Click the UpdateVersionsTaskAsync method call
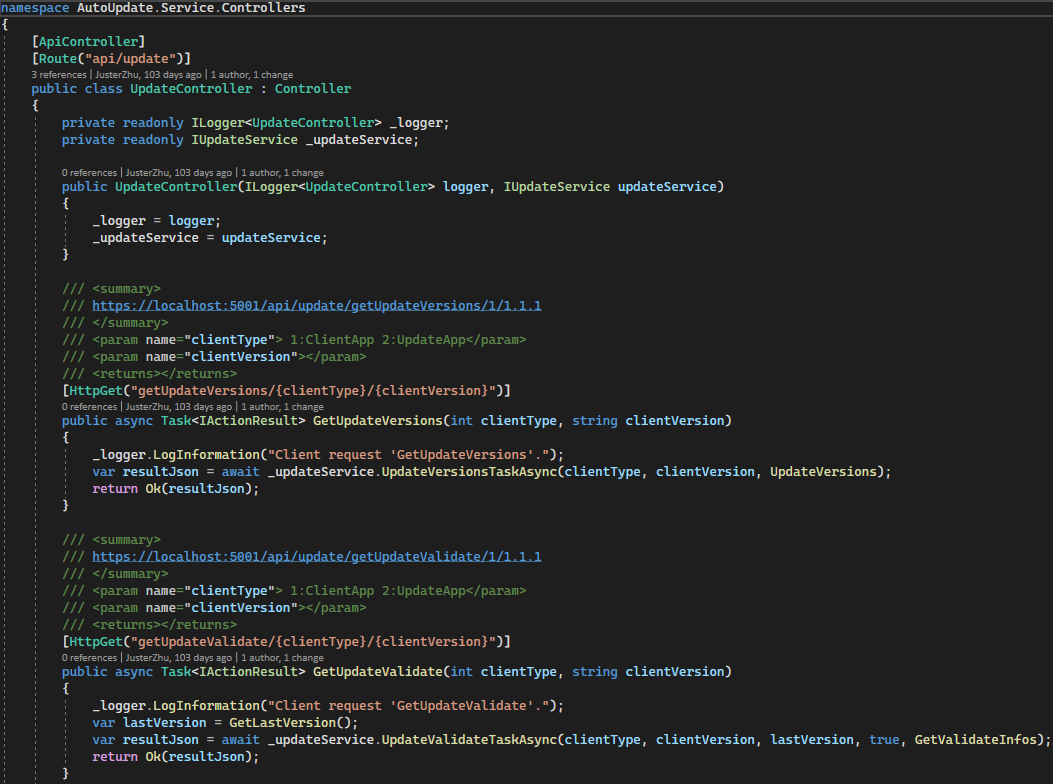Screen dimensions: 1053x784 point(469,472)
